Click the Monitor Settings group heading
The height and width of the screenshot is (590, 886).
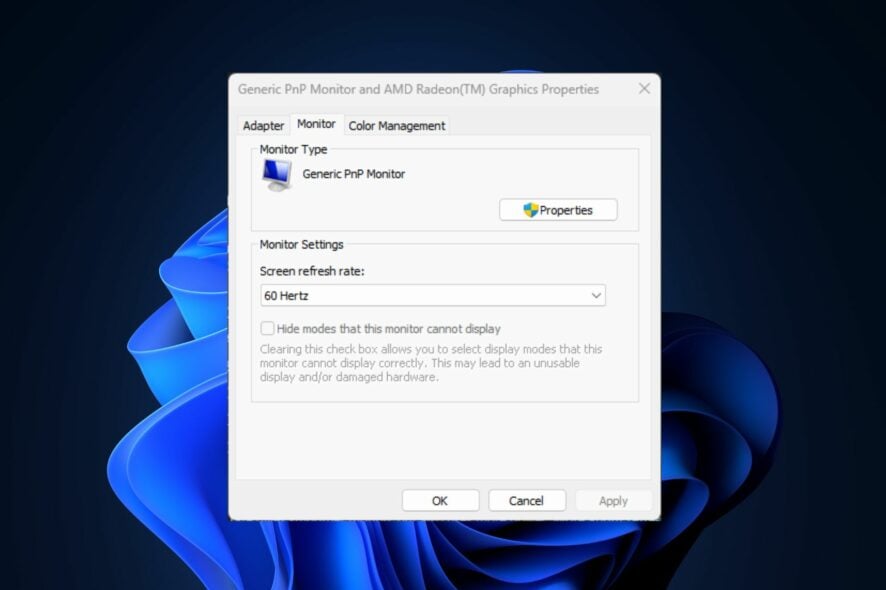tap(301, 245)
